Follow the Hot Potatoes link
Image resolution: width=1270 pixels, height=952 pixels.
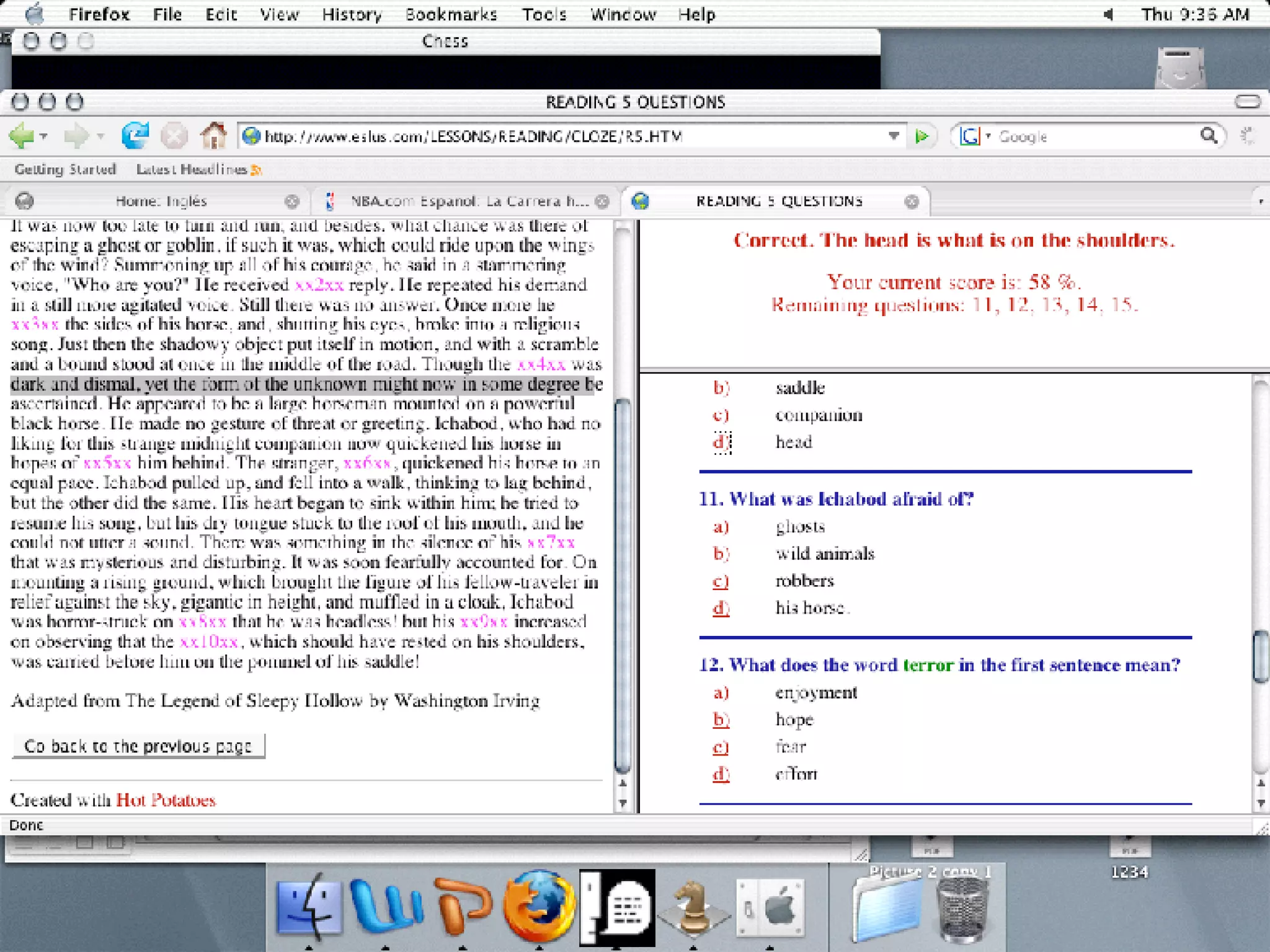(x=166, y=800)
